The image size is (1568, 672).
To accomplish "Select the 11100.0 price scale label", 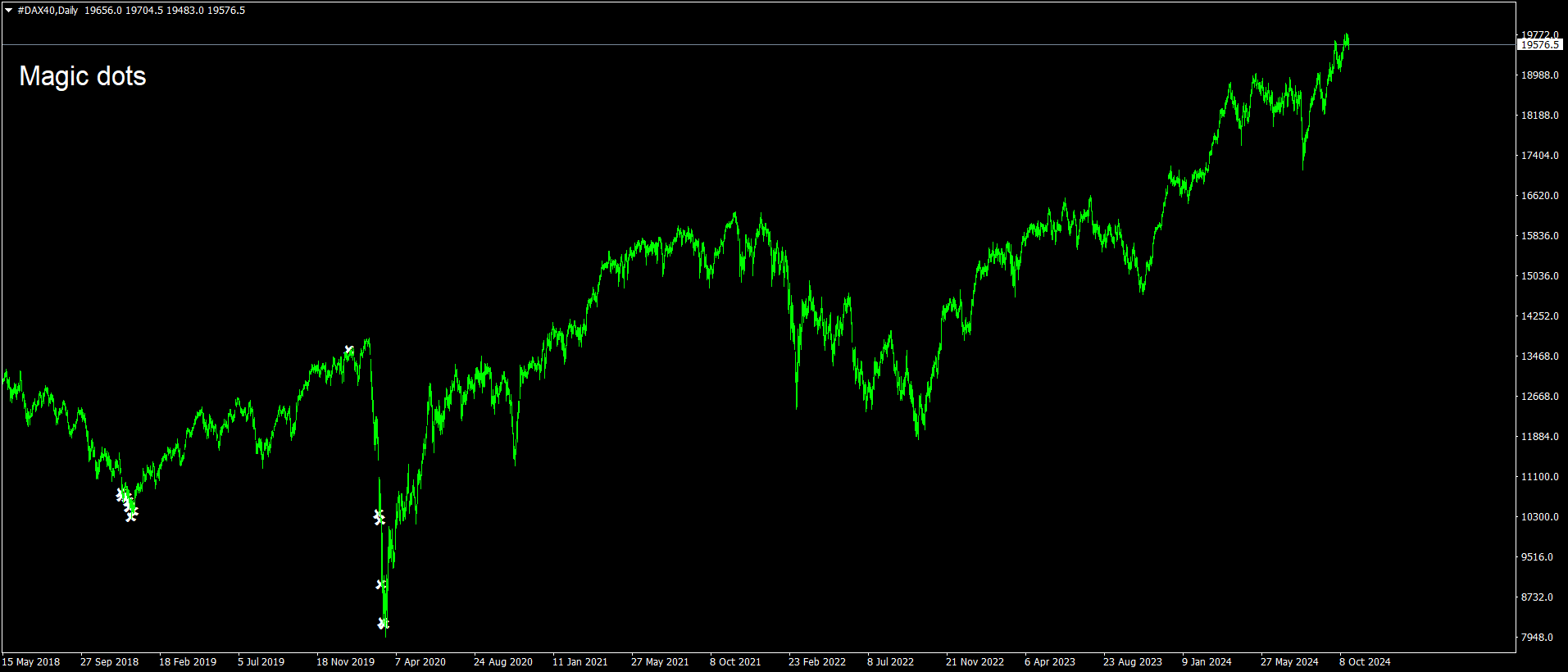I will (1540, 477).
